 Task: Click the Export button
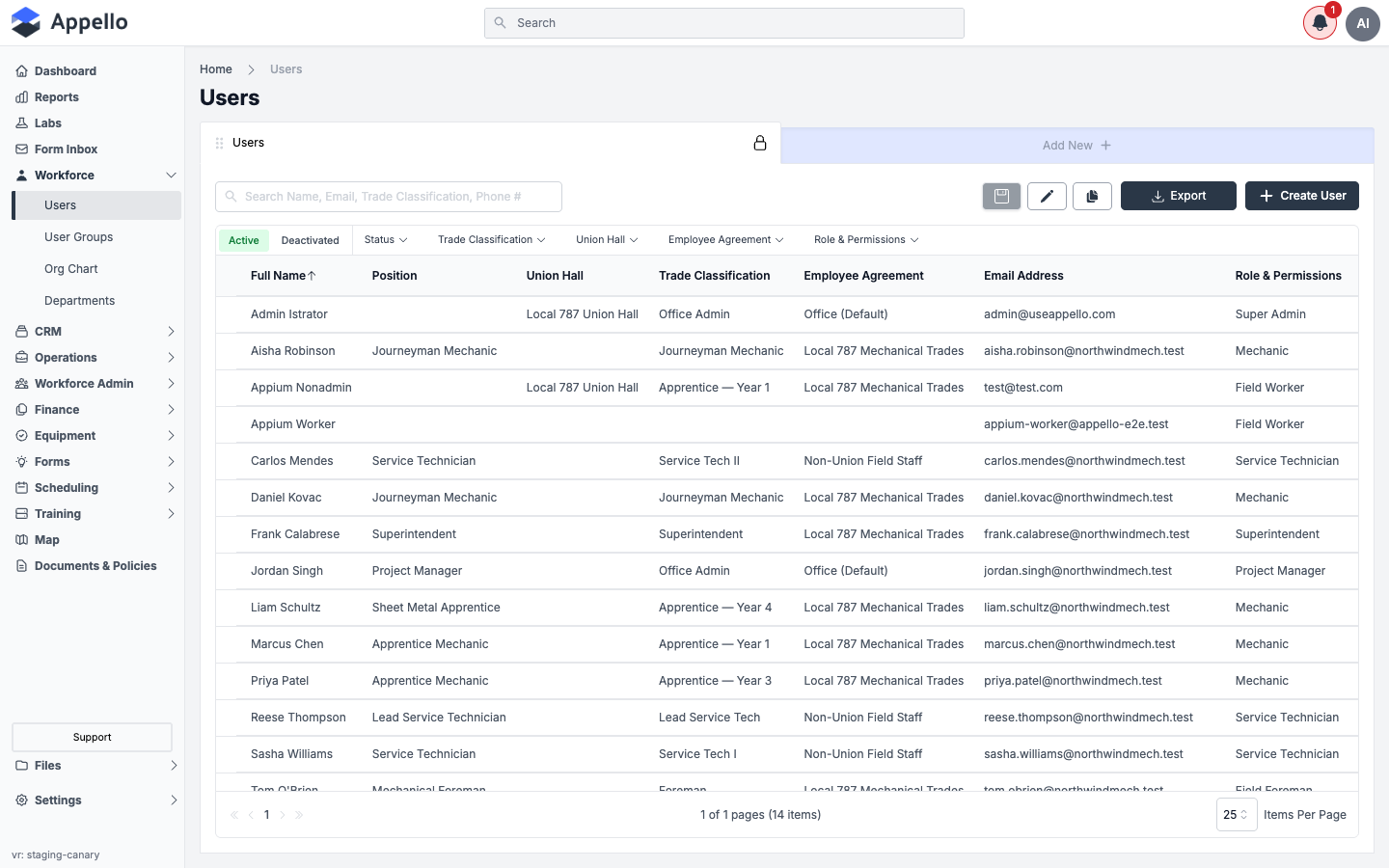coord(1179,196)
